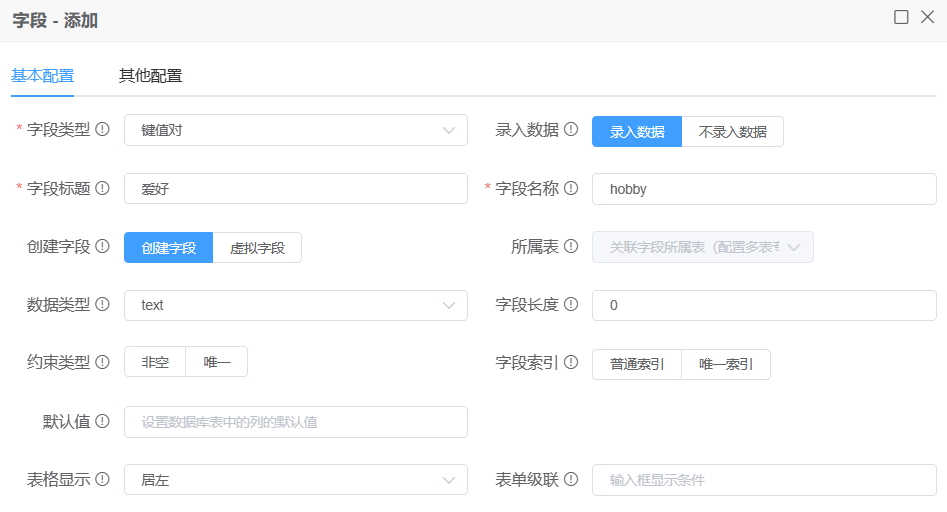Click the info icon beside 数据类型
The image size is (947, 512).
point(102,305)
